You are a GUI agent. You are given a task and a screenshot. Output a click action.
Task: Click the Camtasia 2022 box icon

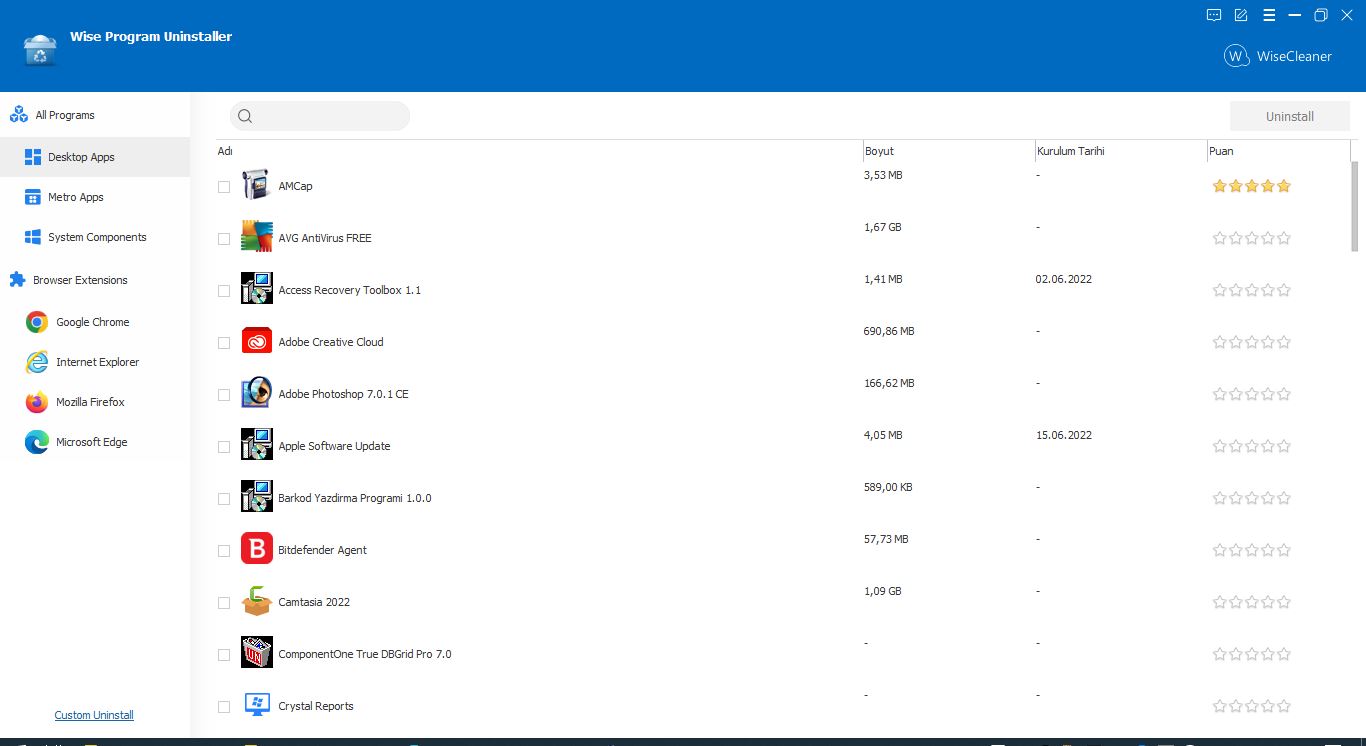[x=257, y=601]
